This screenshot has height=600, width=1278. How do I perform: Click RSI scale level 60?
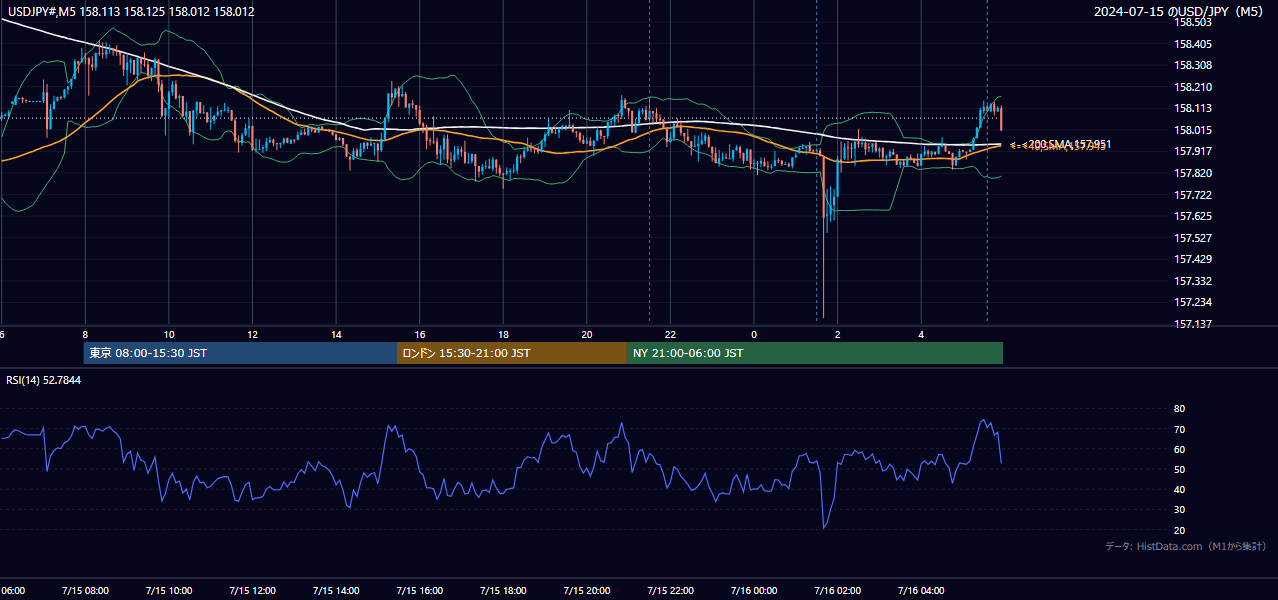1179,450
